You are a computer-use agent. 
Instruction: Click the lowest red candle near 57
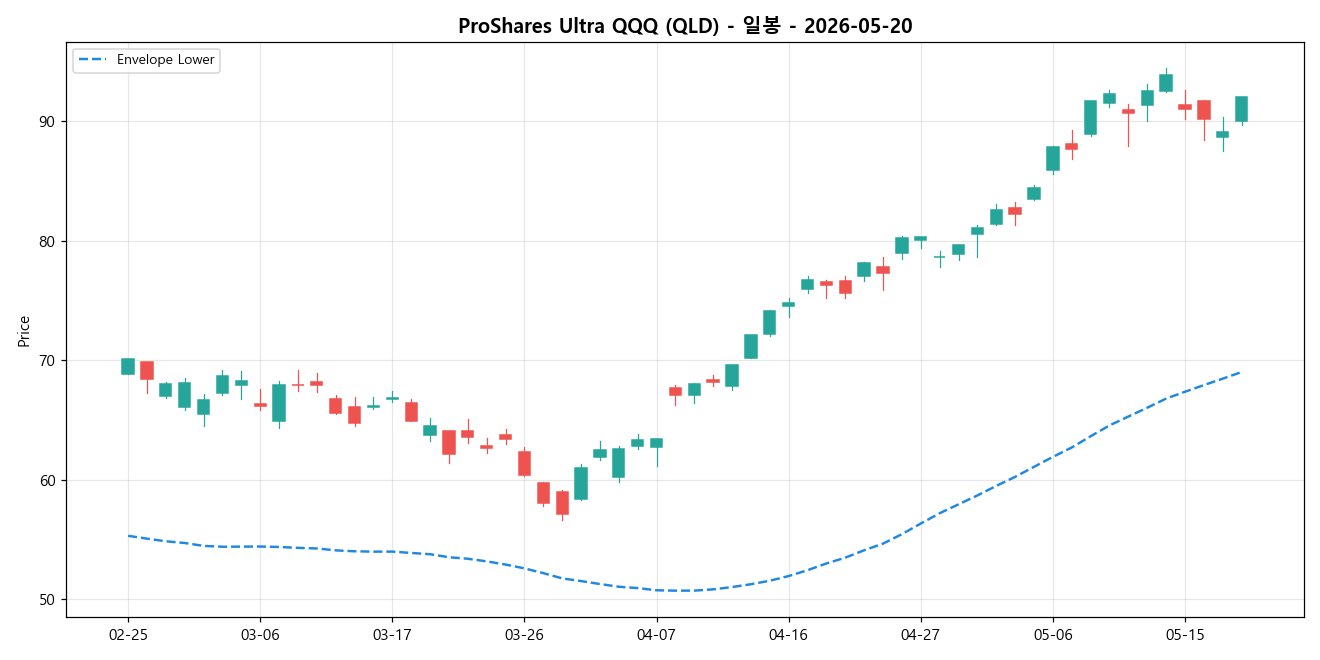tap(562, 503)
